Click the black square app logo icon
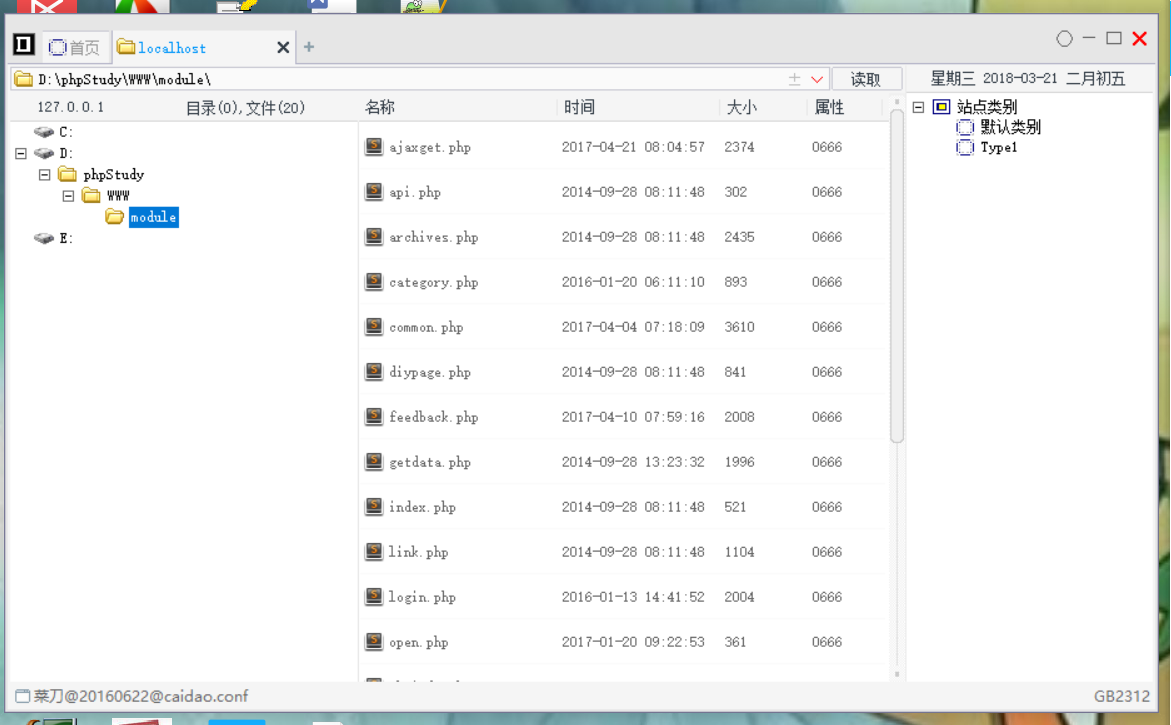Screen dimensions: 1171x725 [x=24, y=45]
